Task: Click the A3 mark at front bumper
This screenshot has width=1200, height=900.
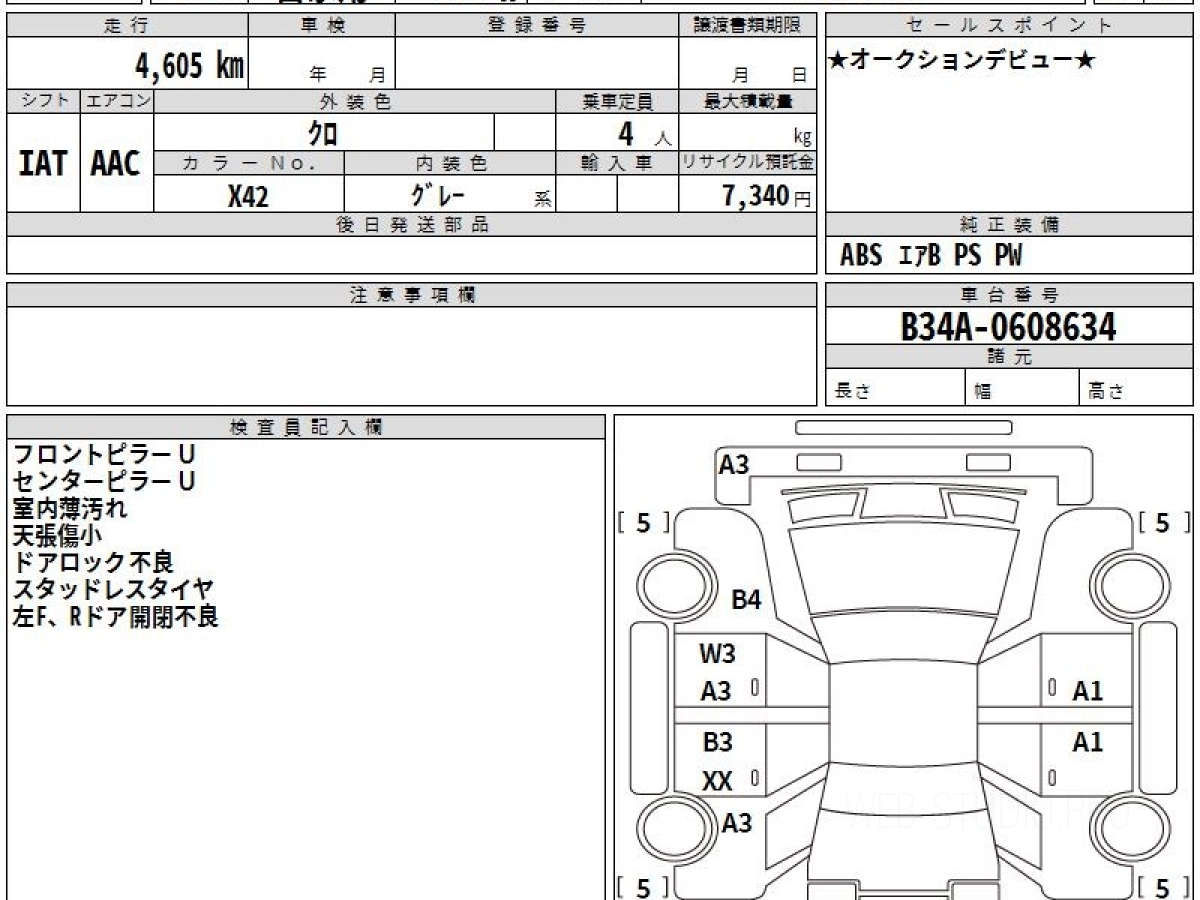Action: [734, 464]
